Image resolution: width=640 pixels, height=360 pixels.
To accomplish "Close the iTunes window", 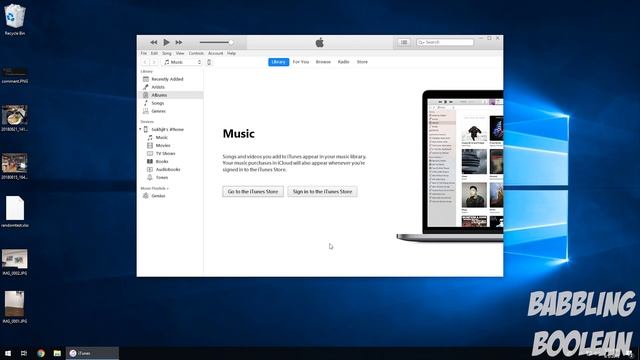I will (498, 38).
